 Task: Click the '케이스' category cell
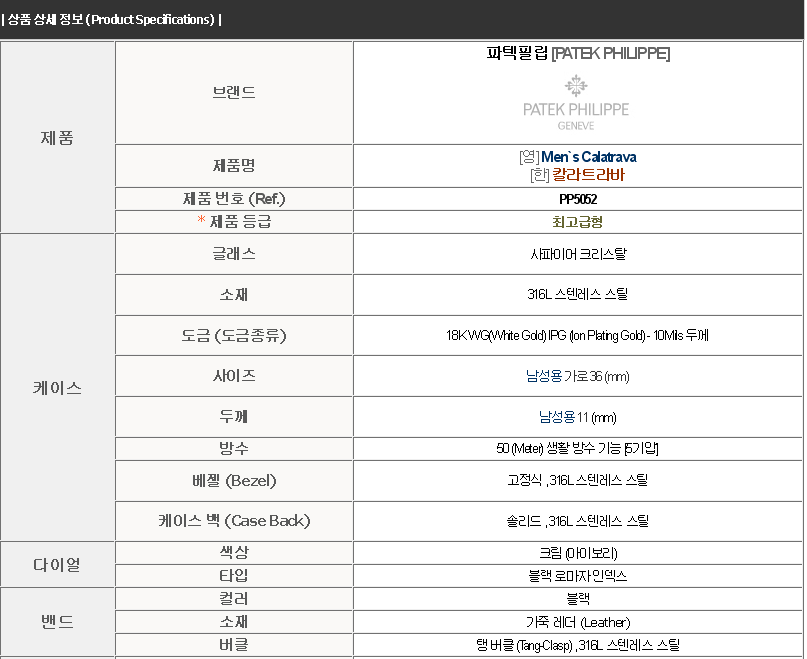pos(57,387)
